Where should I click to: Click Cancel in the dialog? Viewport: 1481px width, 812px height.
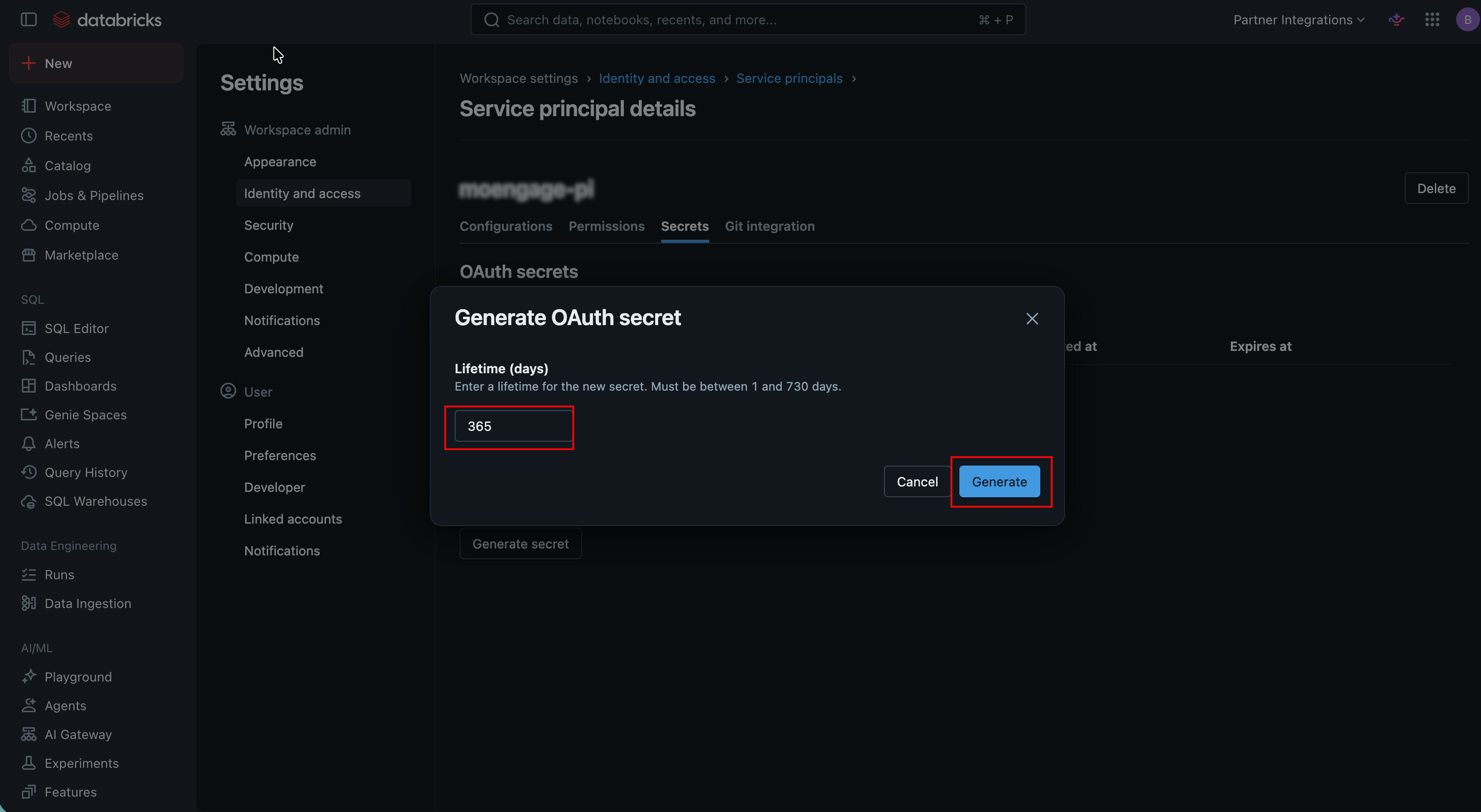[x=917, y=481]
